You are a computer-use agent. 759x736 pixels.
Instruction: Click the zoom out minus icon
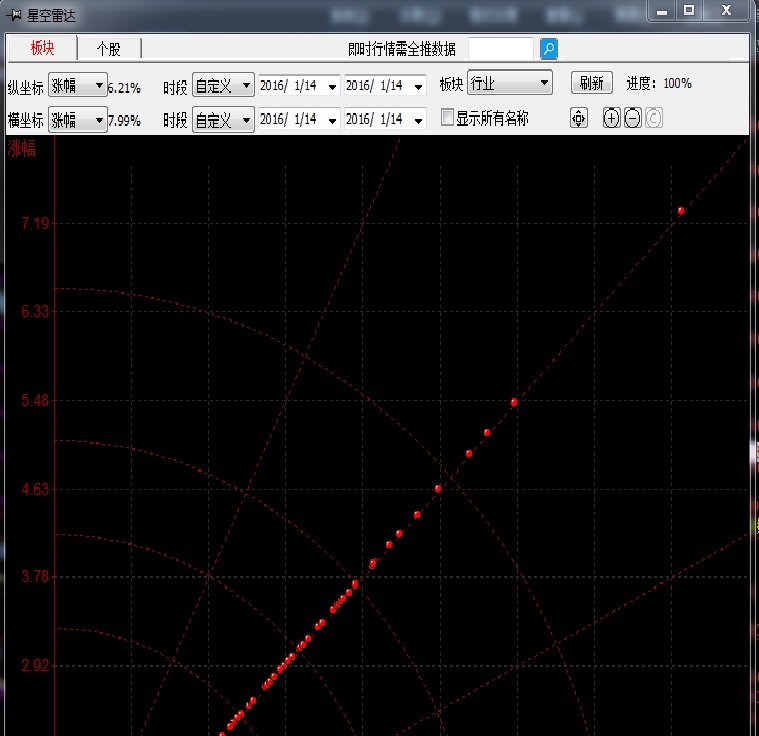(x=633, y=119)
